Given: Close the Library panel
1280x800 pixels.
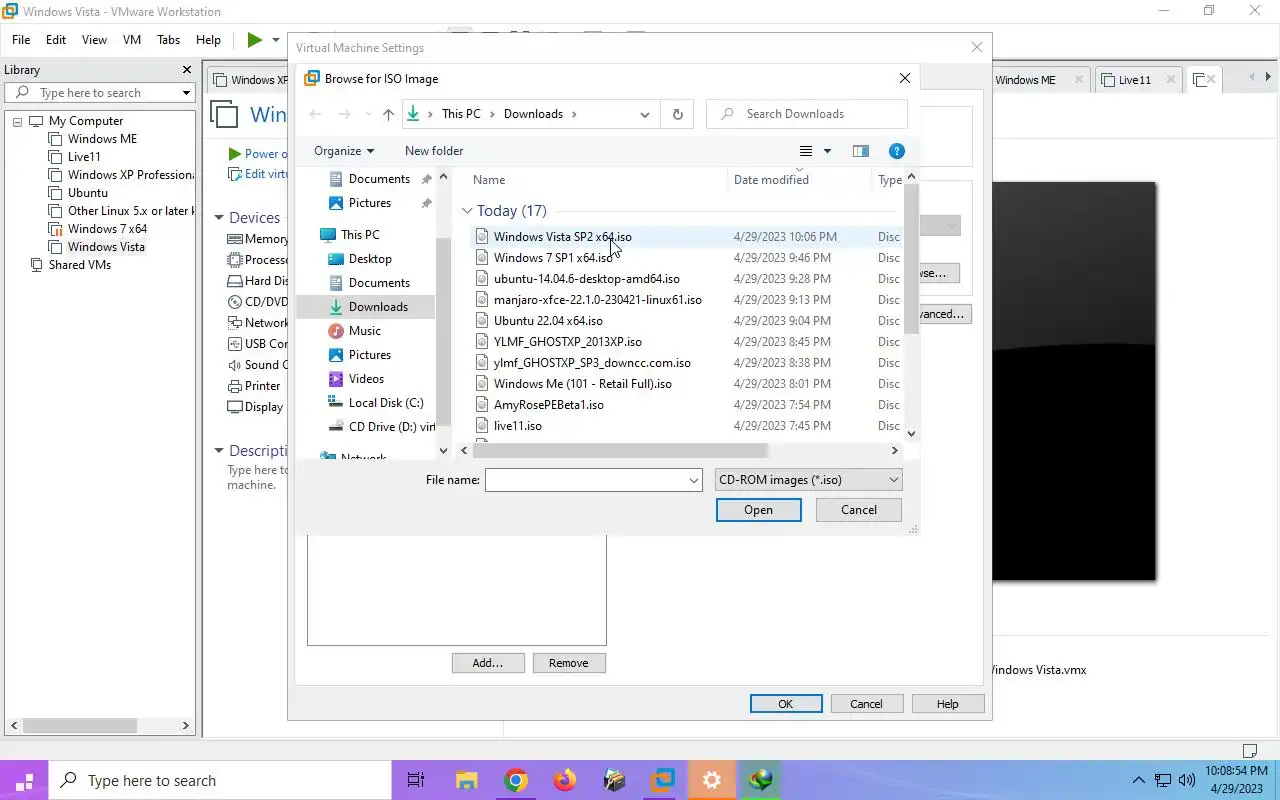Looking at the screenshot, I should click(186, 70).
